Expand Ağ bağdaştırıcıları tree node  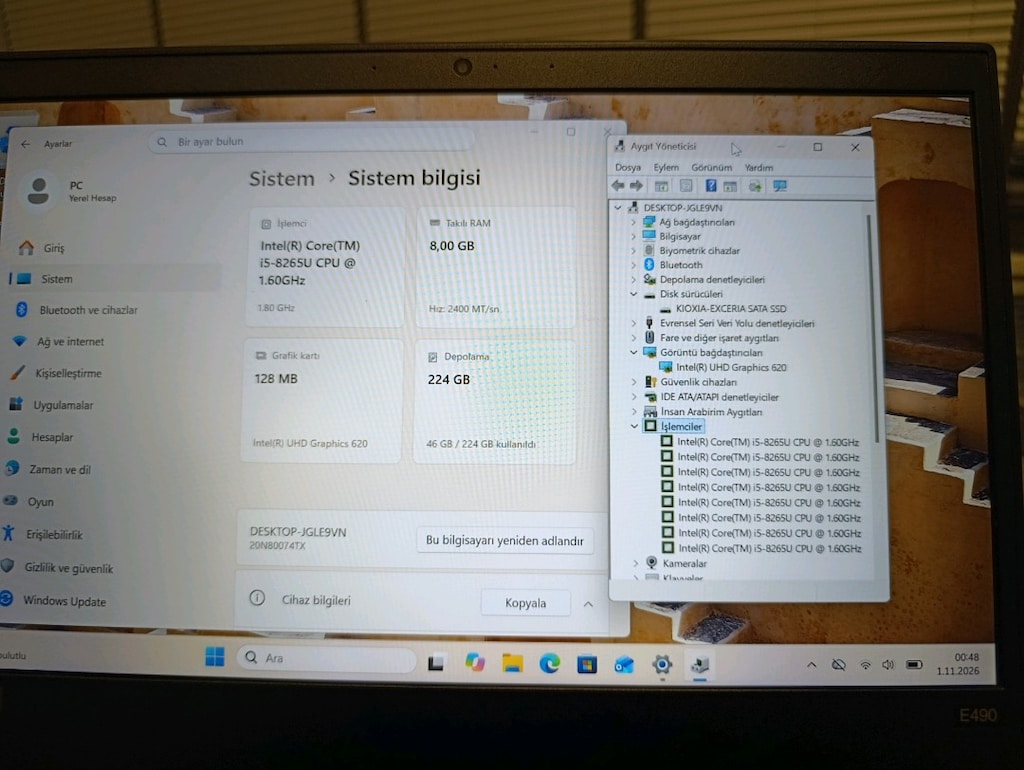pos(633,222)
